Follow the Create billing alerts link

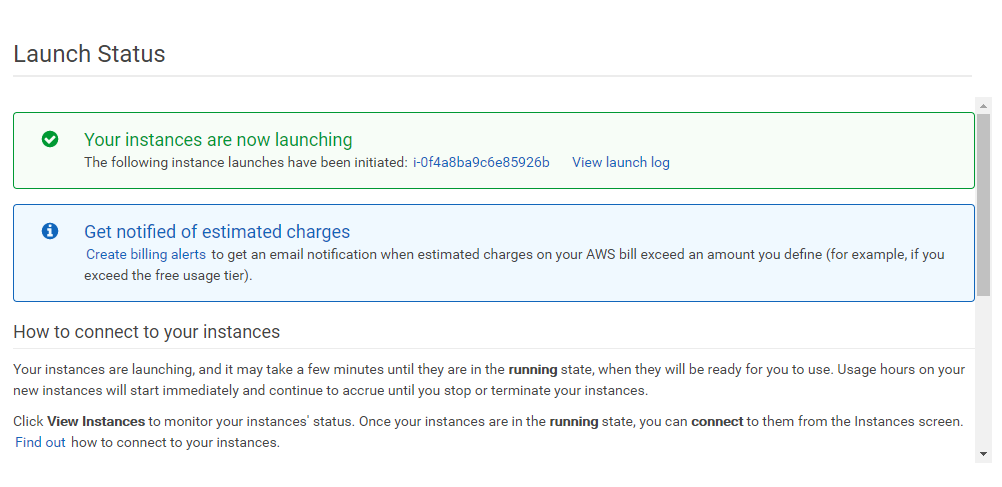146,254
